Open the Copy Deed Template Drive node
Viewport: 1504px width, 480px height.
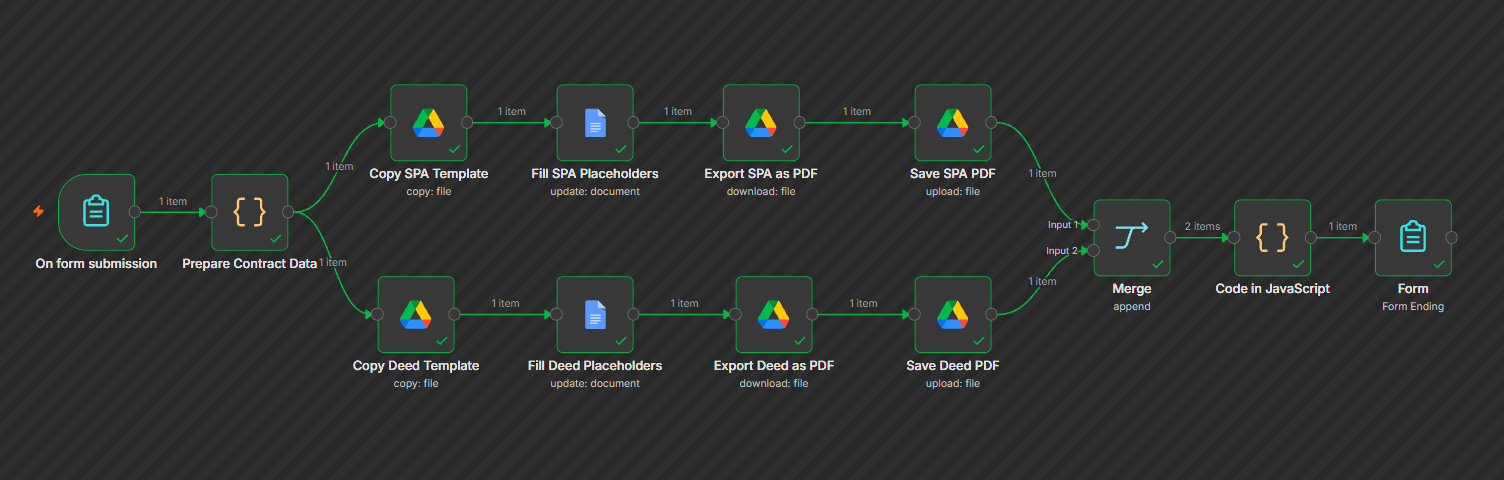point(416,314)
